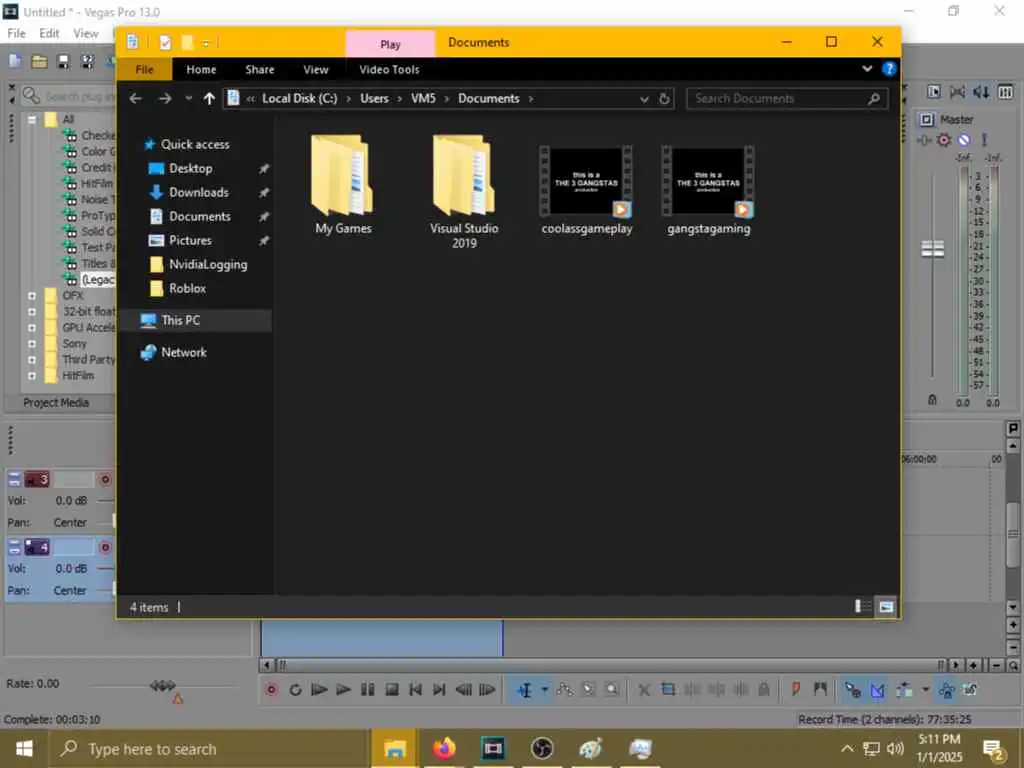This screenshot has height=768, width=1024.
Task: Toggle Automatic Crossfades in Vegas toolbar
Action: coord(877,690)
